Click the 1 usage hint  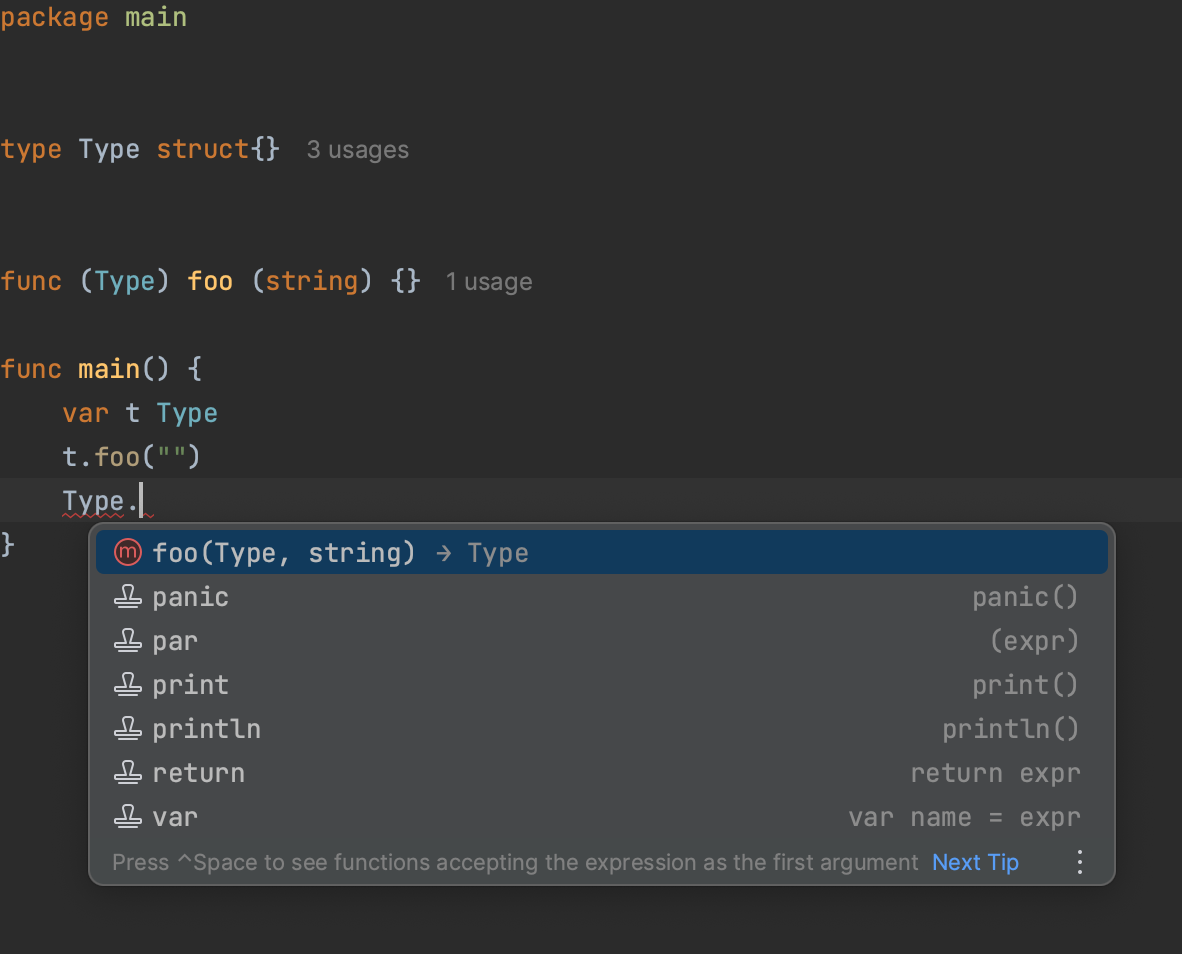488,282
